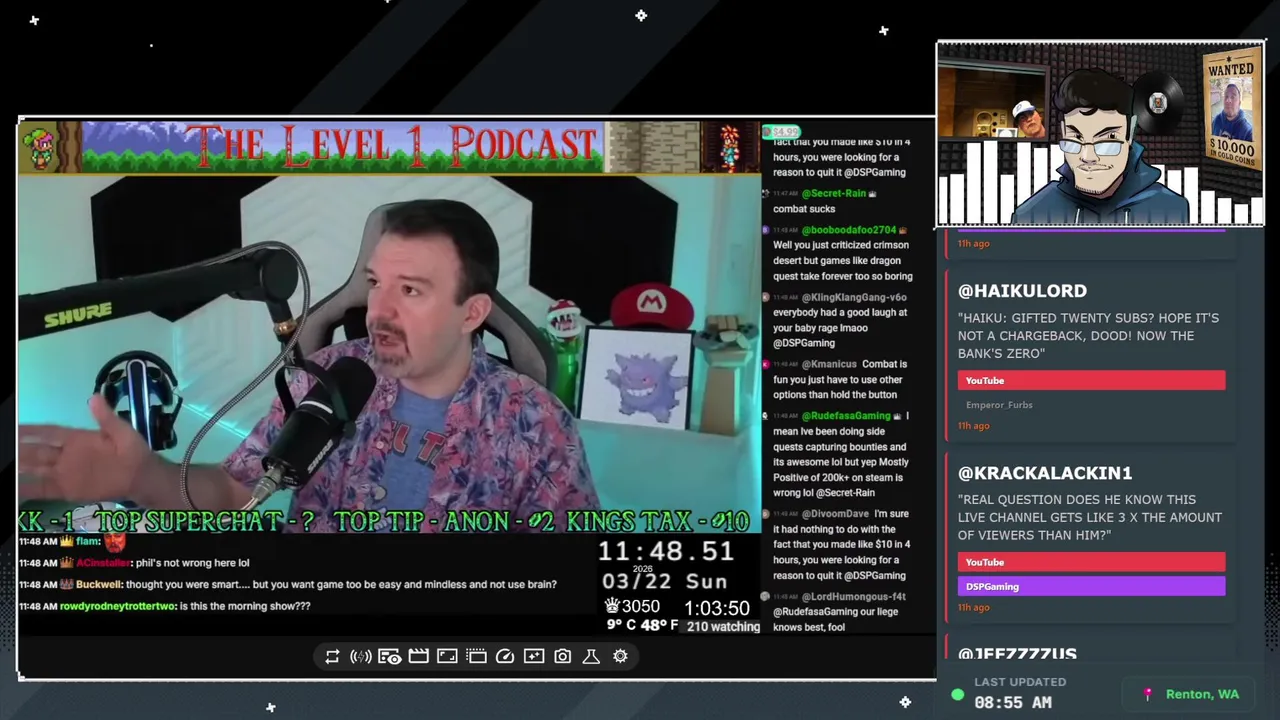
Task: Click The Level 1 Podcast banner title
Action: [x=390, y=146]
